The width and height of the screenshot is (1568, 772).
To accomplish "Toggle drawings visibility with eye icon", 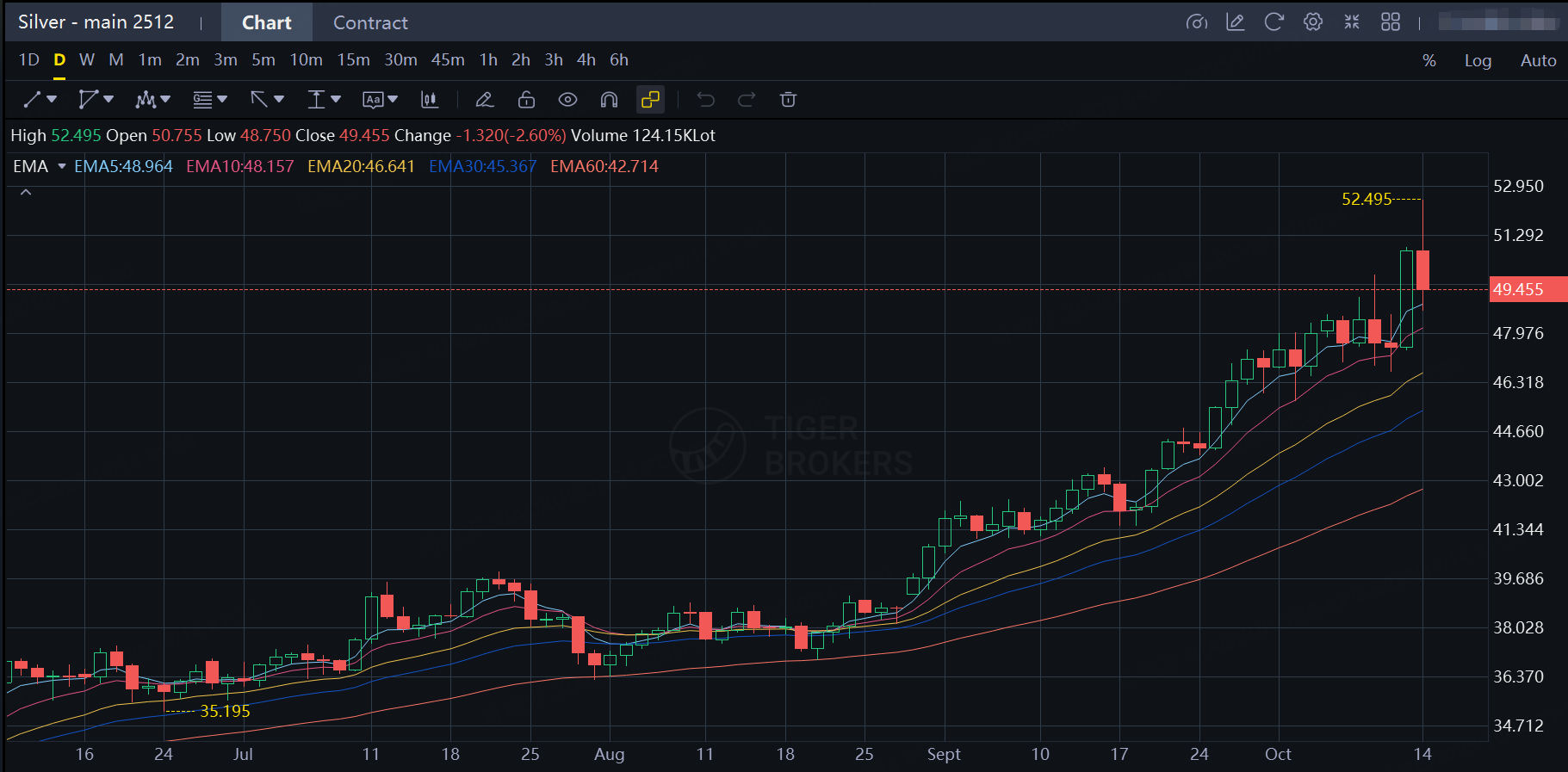I will coord(567,100).
